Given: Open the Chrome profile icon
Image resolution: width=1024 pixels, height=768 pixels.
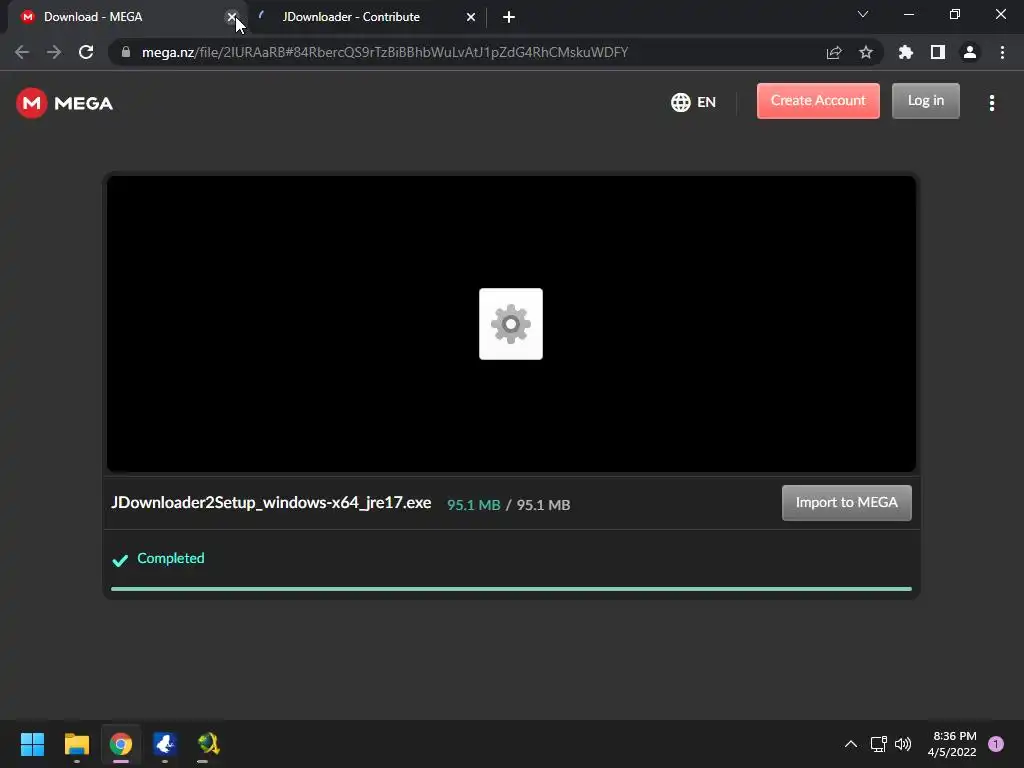Looking at the screenshot, I should [x=970, y=52].
